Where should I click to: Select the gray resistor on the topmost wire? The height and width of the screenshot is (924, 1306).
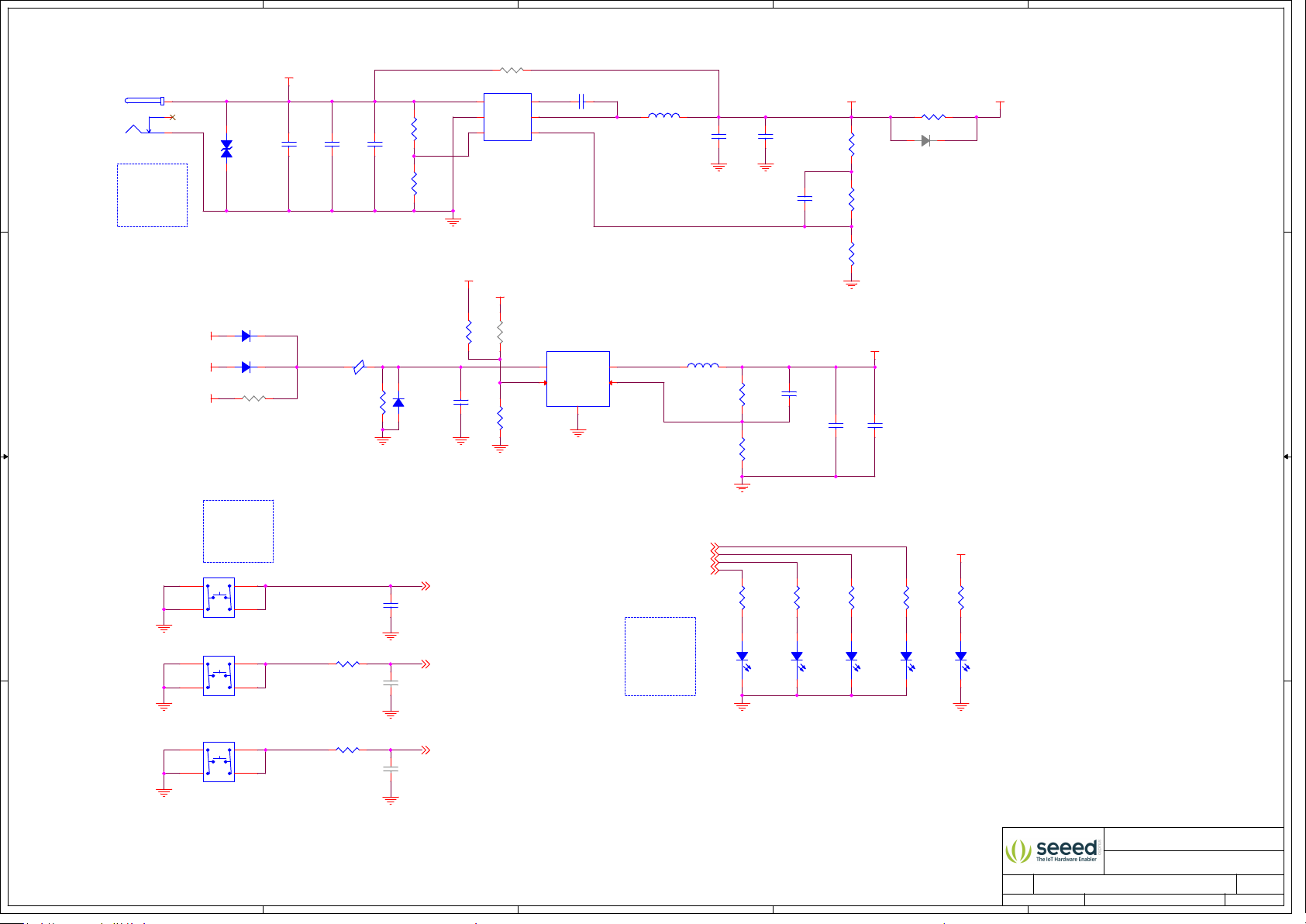(x=512, y=70)
